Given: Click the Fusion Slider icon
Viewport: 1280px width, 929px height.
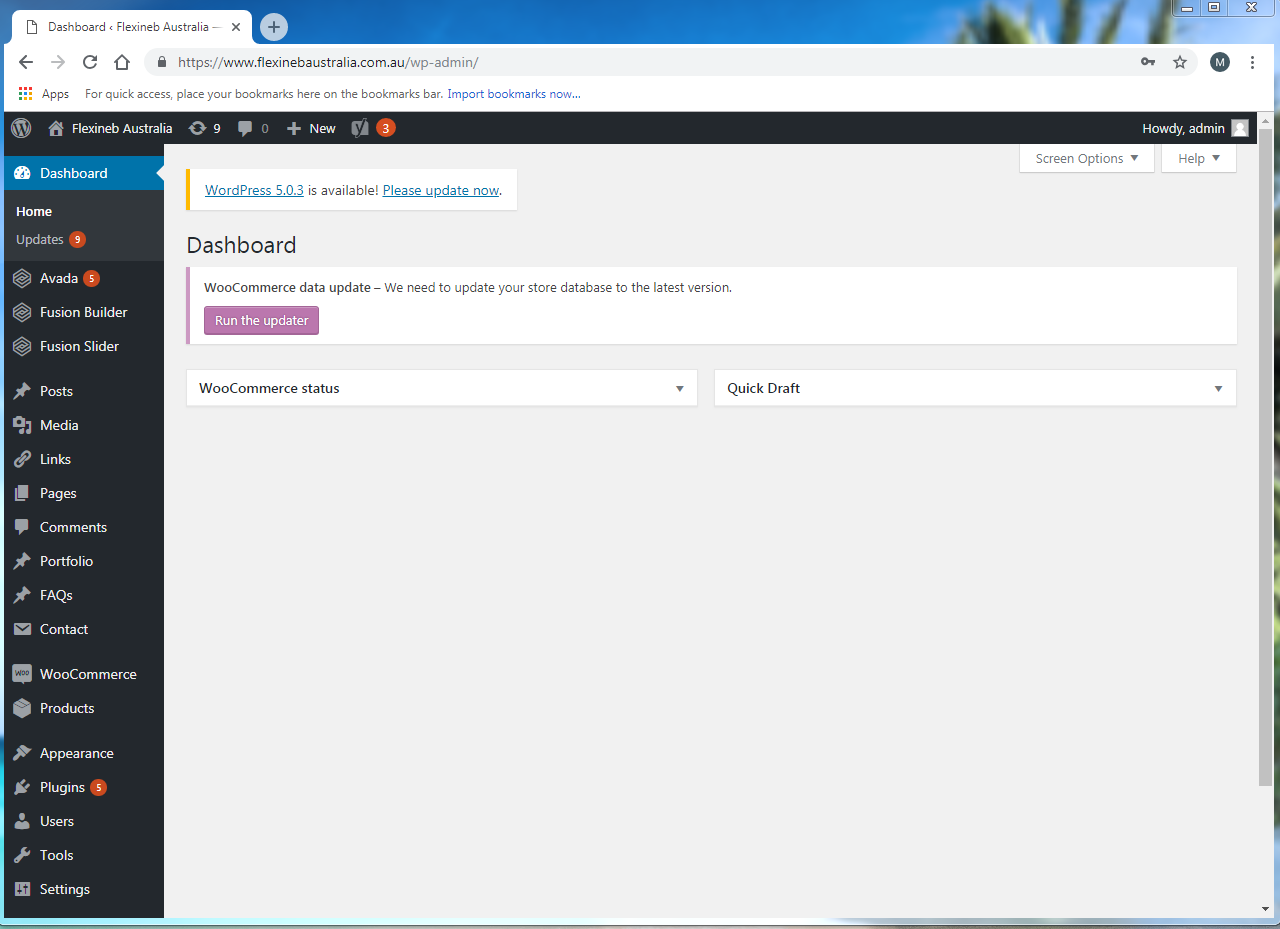Looking at the screenshot, I should click(x=22, y=346).
